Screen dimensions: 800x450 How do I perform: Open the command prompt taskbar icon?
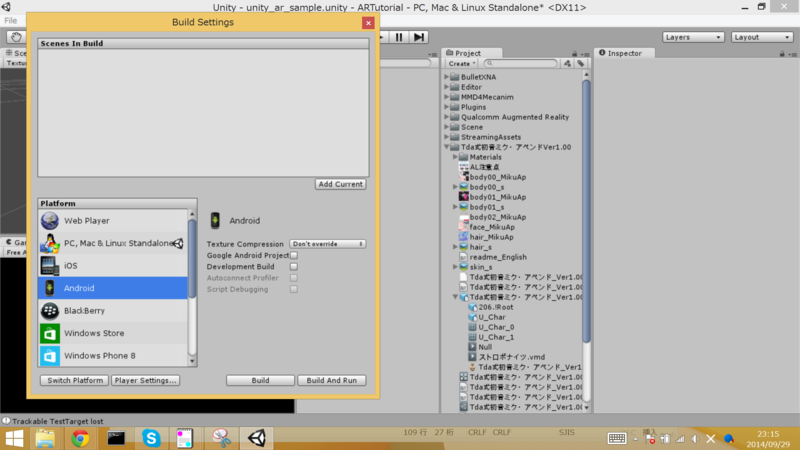pyautogui.click(x=116, y=438)
